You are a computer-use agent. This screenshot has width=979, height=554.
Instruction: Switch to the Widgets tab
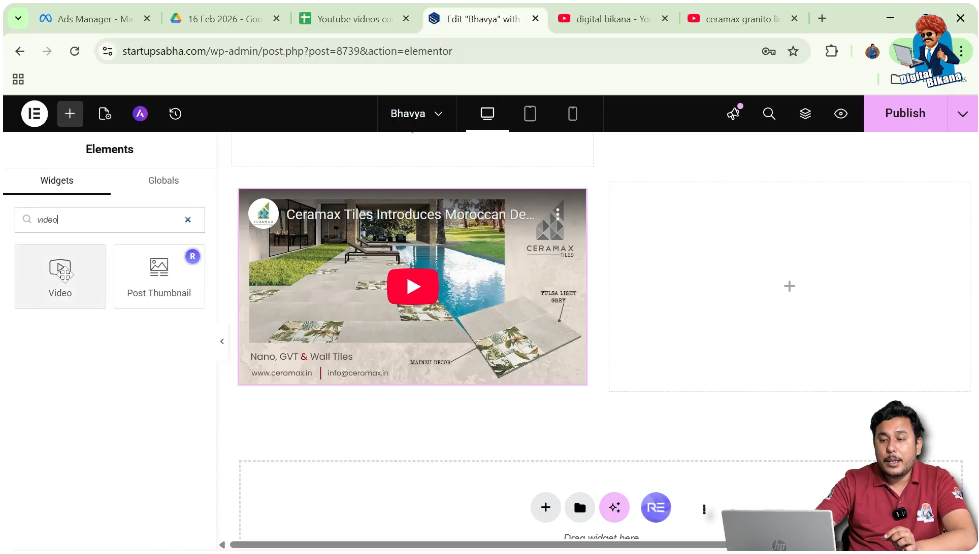click(57, 181)
